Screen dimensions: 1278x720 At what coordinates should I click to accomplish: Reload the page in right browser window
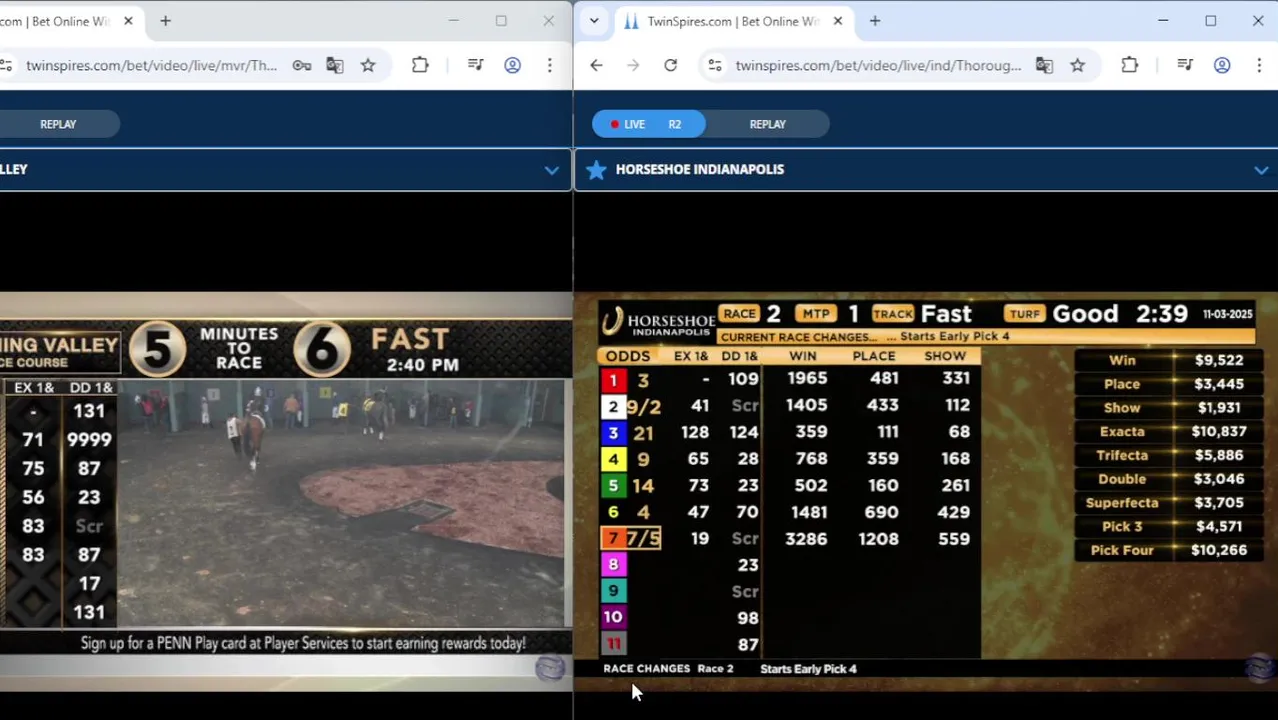click(670, 65)
